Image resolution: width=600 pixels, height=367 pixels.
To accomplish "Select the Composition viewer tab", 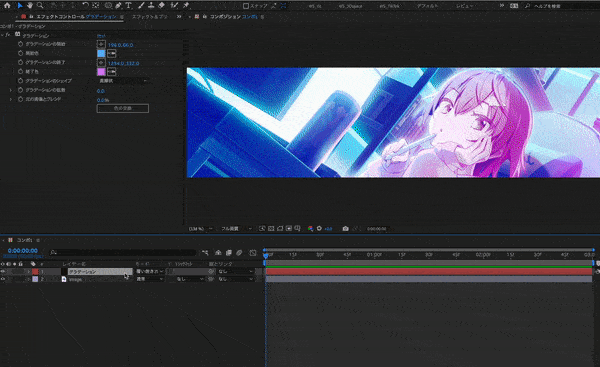I will (x=233, y=17).
